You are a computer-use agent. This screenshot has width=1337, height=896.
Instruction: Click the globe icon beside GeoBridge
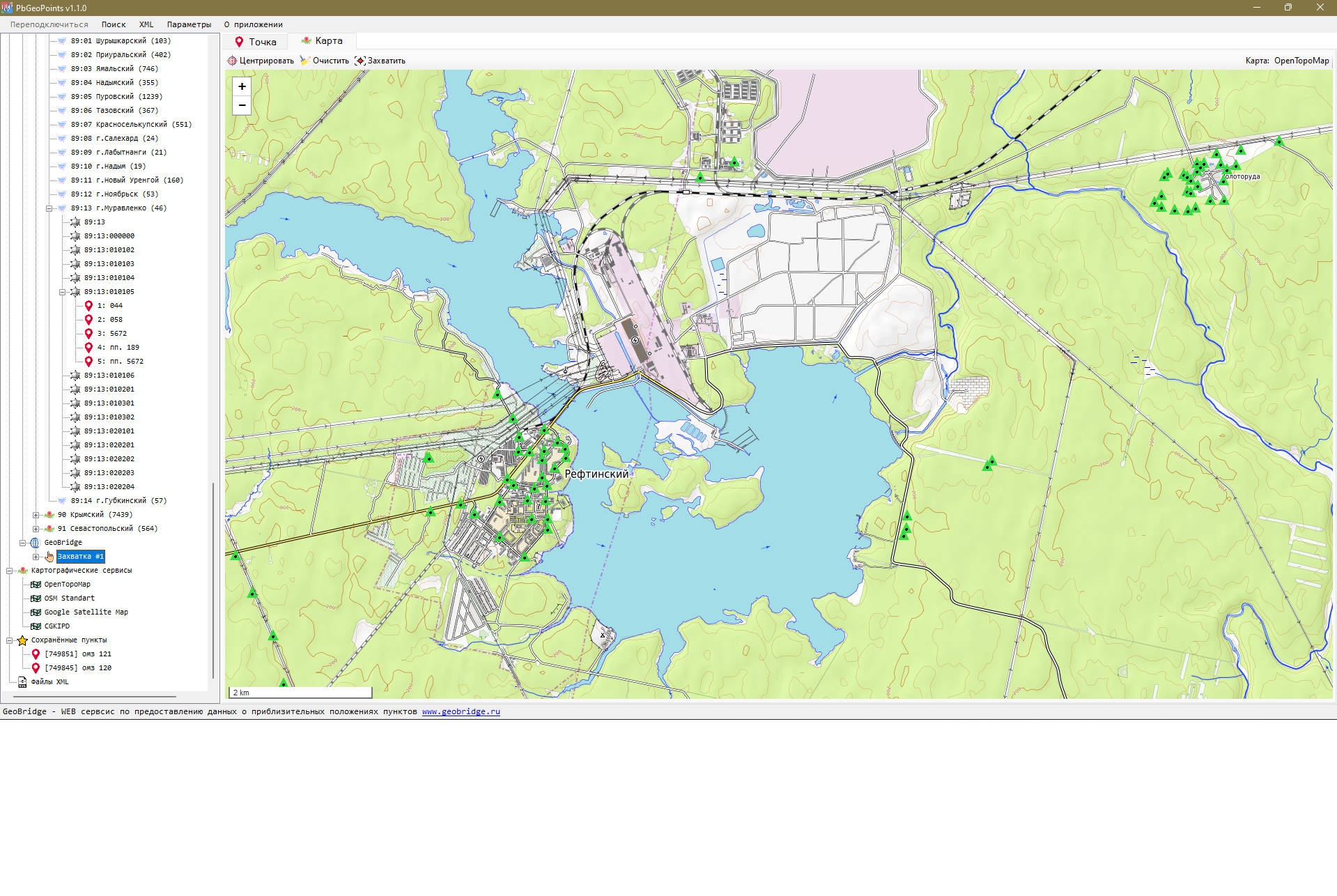[35, 543]
